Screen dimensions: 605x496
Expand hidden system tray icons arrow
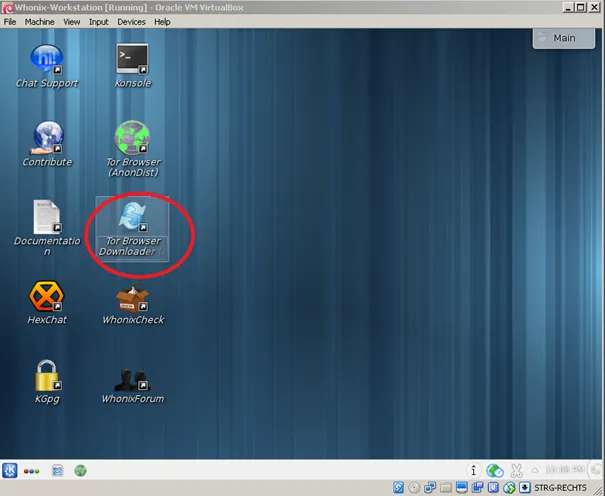[x=535, y=470]
